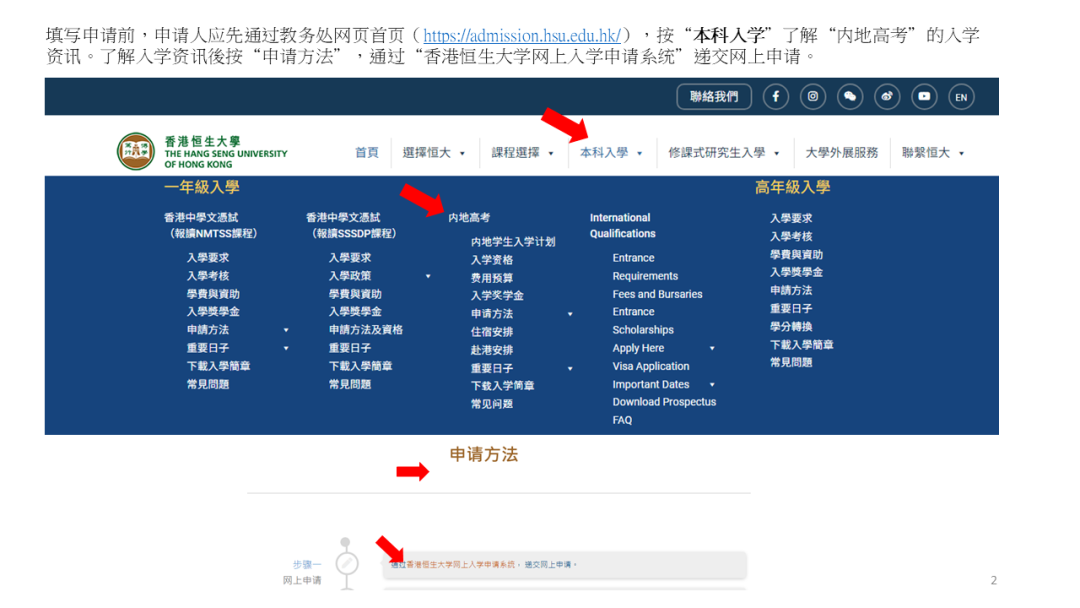Click the 步骤一 pencil step icon
This screenshot has width=1080, height=608.
[x=347, y=564]
